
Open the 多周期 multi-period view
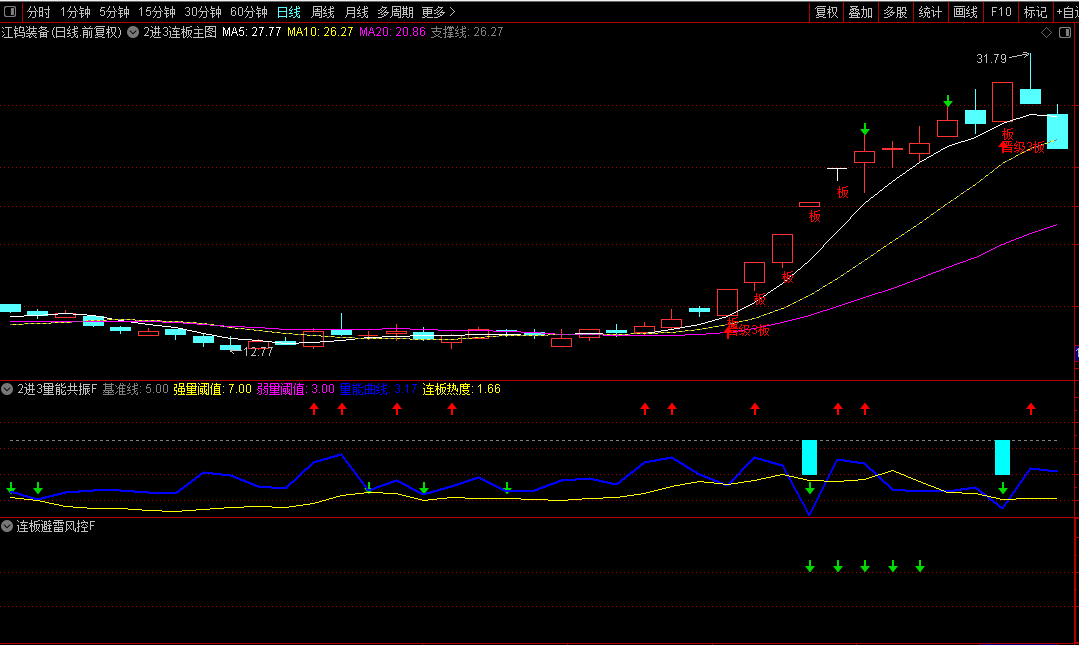click(x=396, y=12)
